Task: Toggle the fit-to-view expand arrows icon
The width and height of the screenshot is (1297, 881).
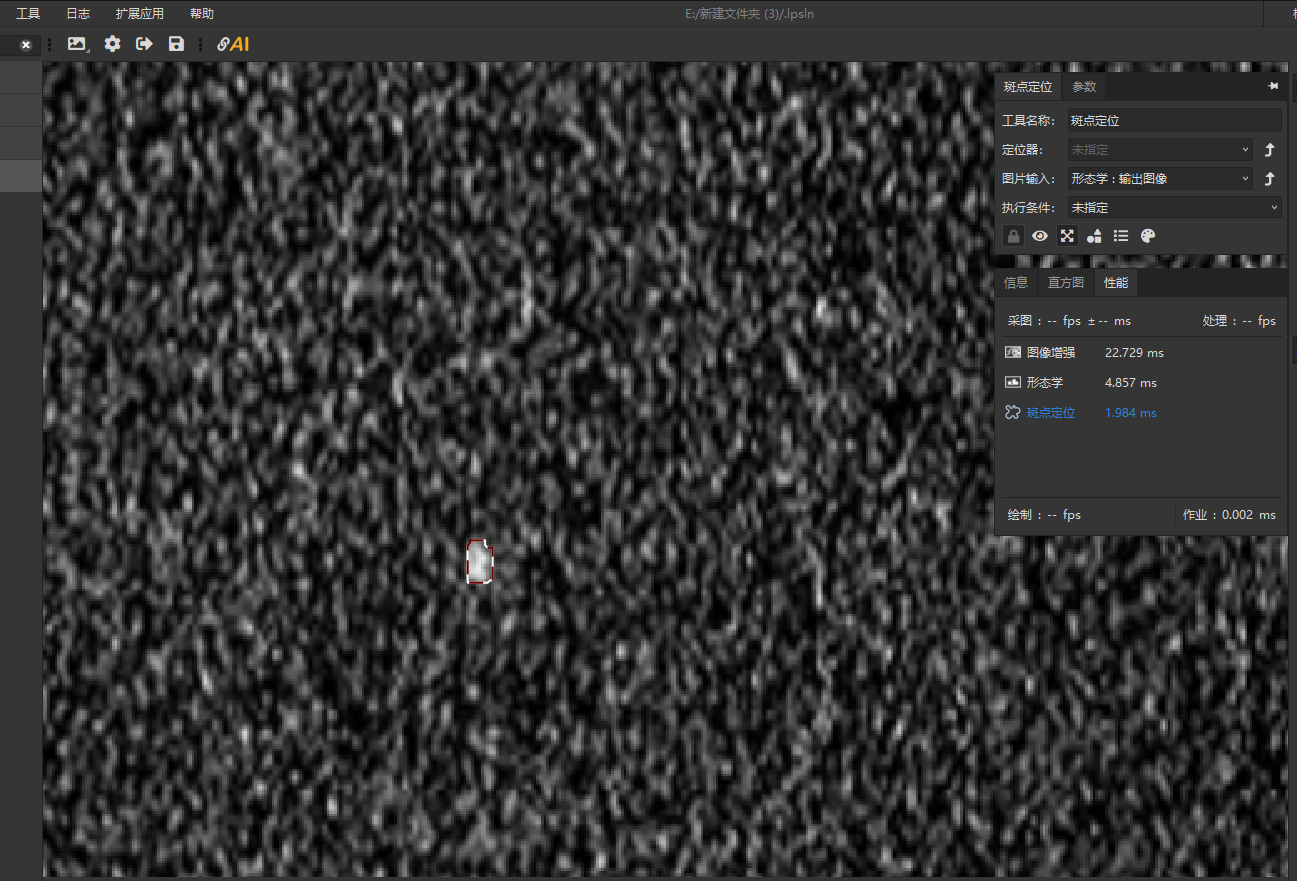Action: (1067, 236)
